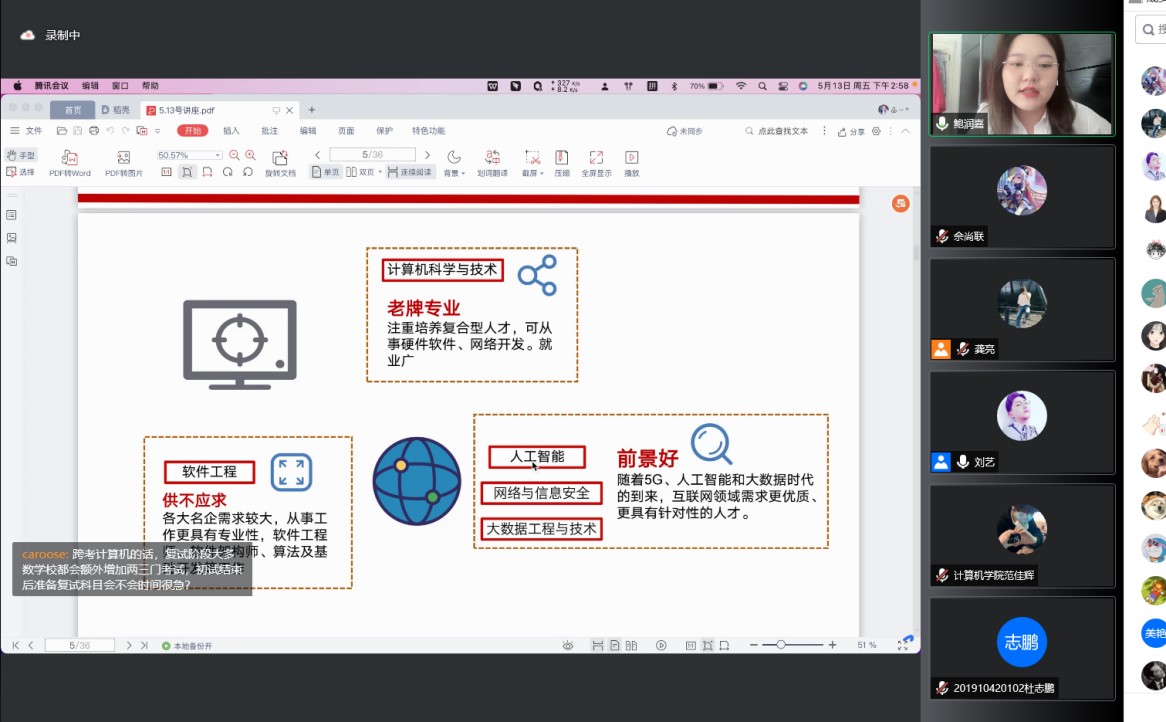Toggle 手型 hand tool mode
The width and height of the screenshot is (1166, 722).
pyautogui.click(x=20, y=156)
